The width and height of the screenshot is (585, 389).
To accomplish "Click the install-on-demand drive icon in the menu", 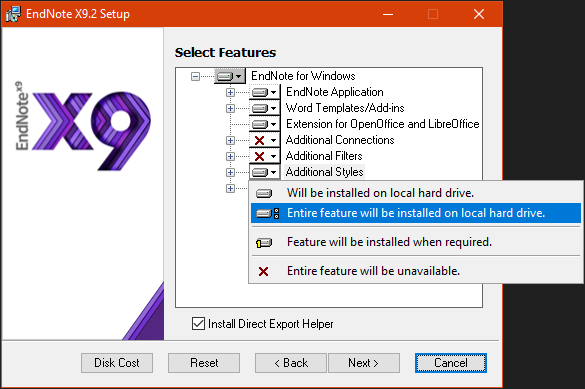I will [264, 243].
